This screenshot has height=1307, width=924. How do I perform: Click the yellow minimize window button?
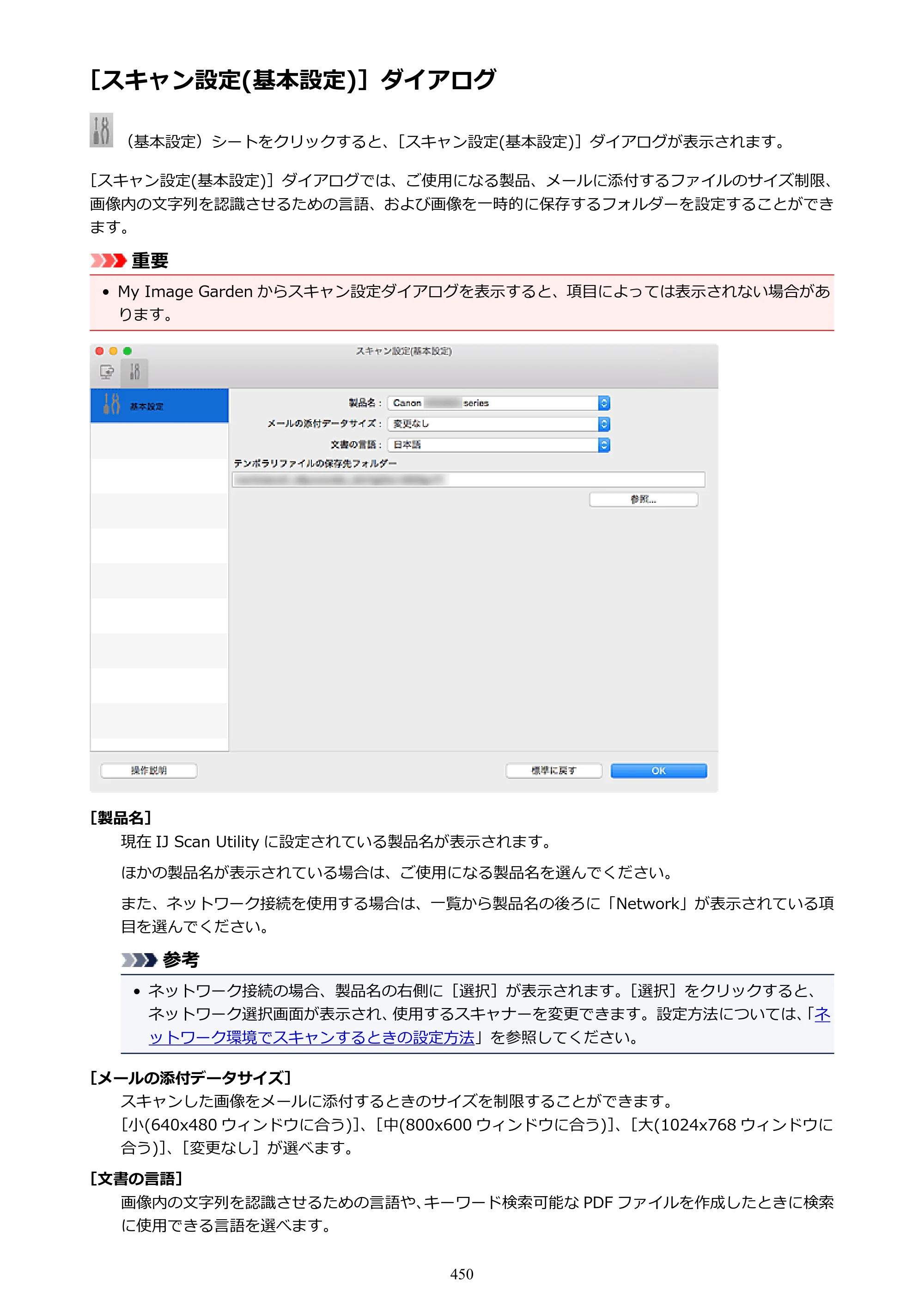point(113,351)
